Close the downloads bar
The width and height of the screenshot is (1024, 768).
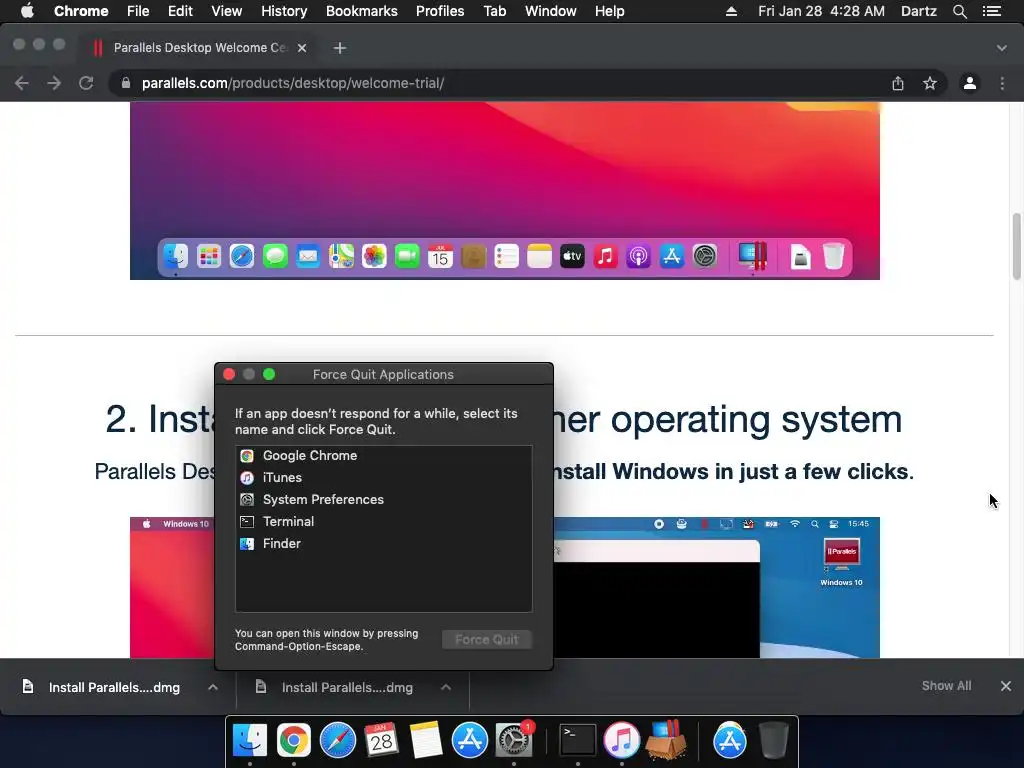(1006, 686)
